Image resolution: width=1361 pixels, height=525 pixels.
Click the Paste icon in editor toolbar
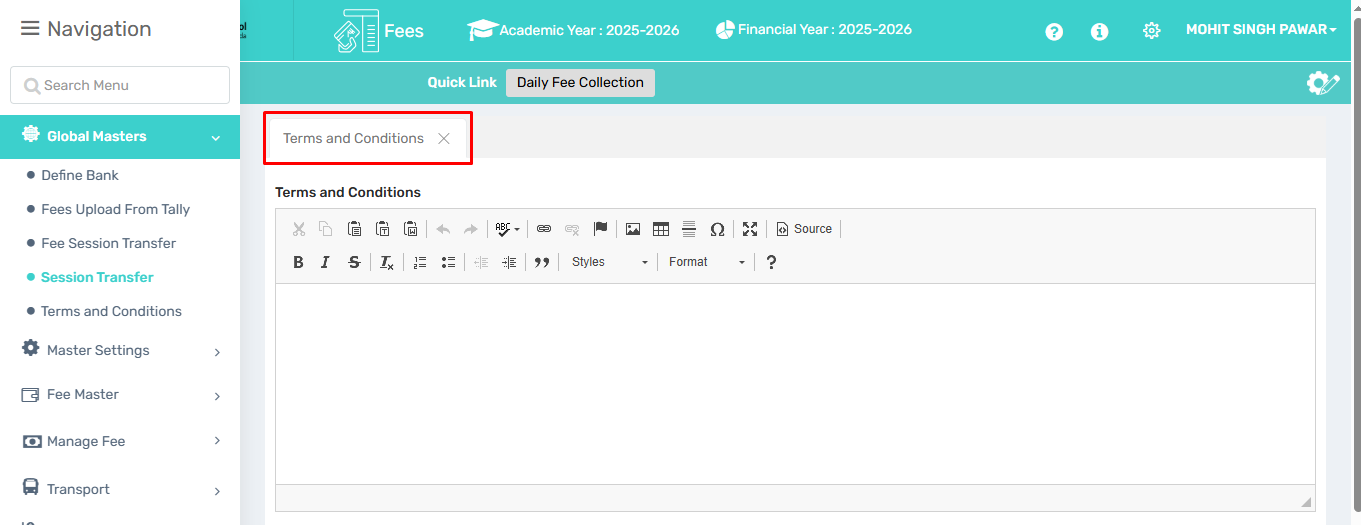click(354, 229)
